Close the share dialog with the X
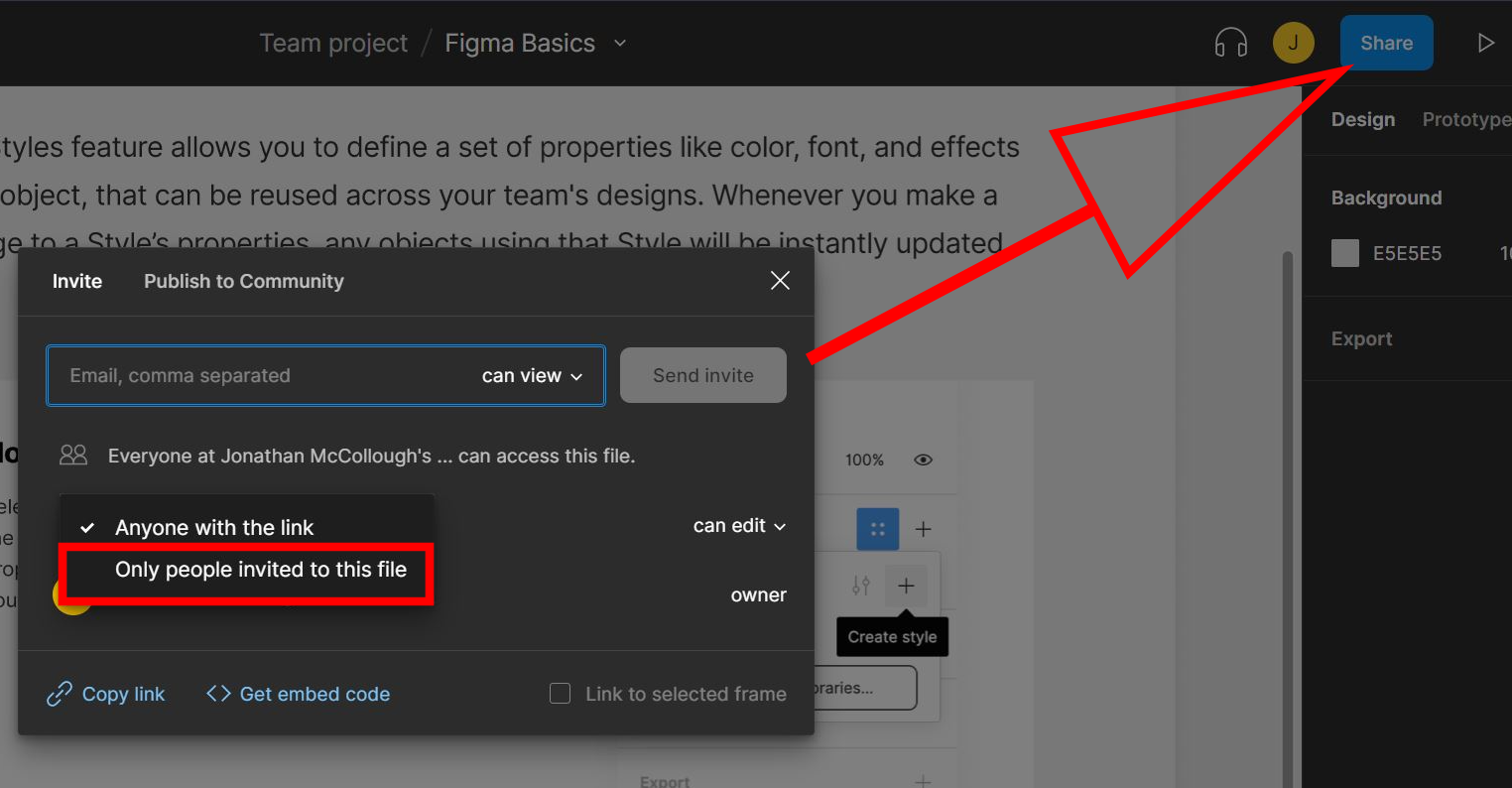The height and width of the screenshot is (788, 1512). click(x=780, y=281)
